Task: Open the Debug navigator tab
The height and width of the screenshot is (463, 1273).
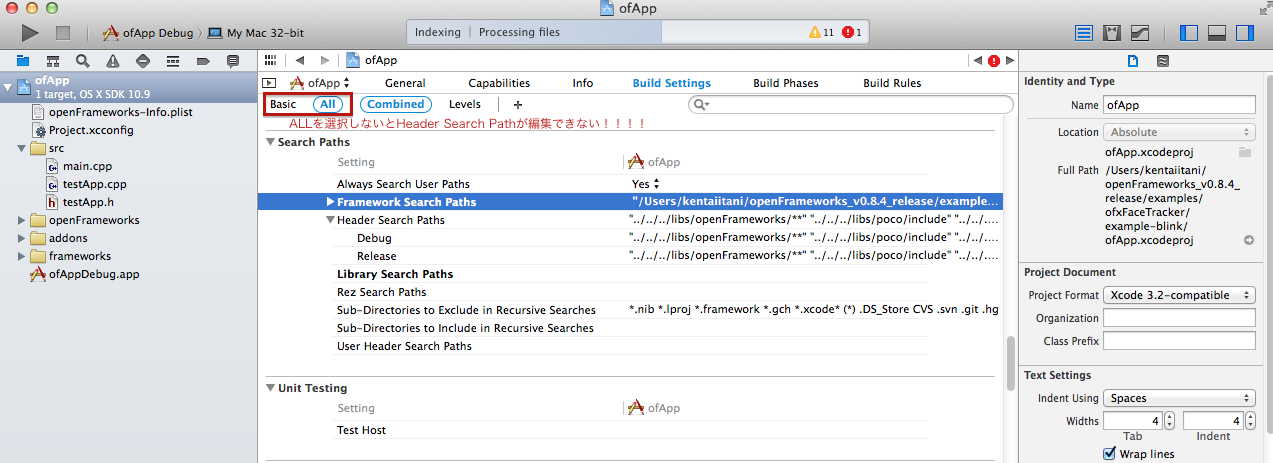Action: (x=172, y=61)
